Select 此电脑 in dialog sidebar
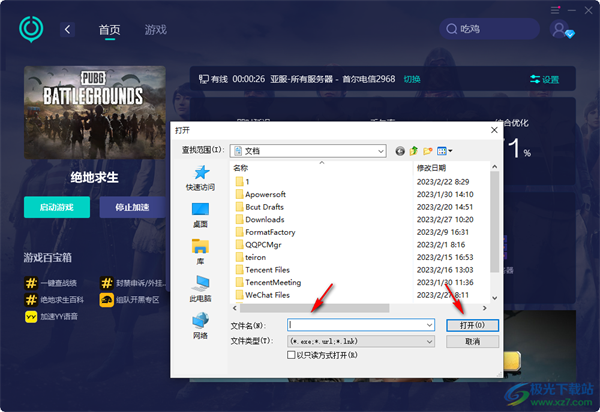This screenshot has height=412, width=600. coord(200,289)
